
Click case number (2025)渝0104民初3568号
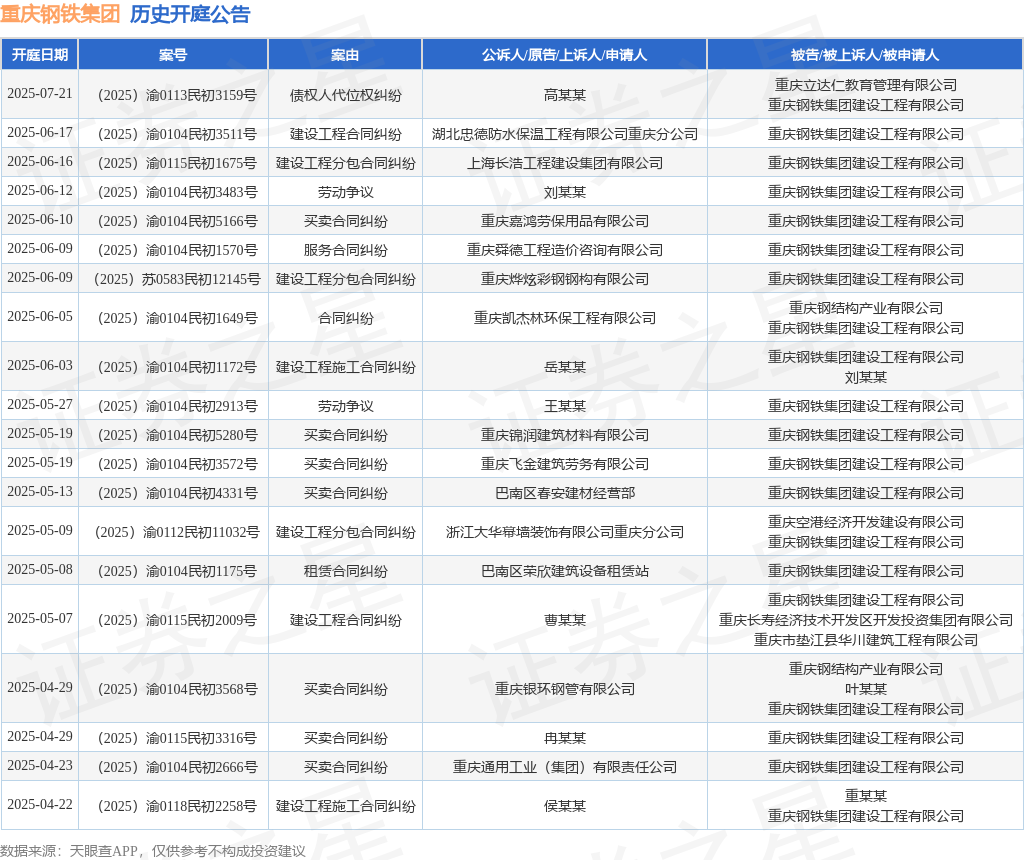tap(176, 690)
